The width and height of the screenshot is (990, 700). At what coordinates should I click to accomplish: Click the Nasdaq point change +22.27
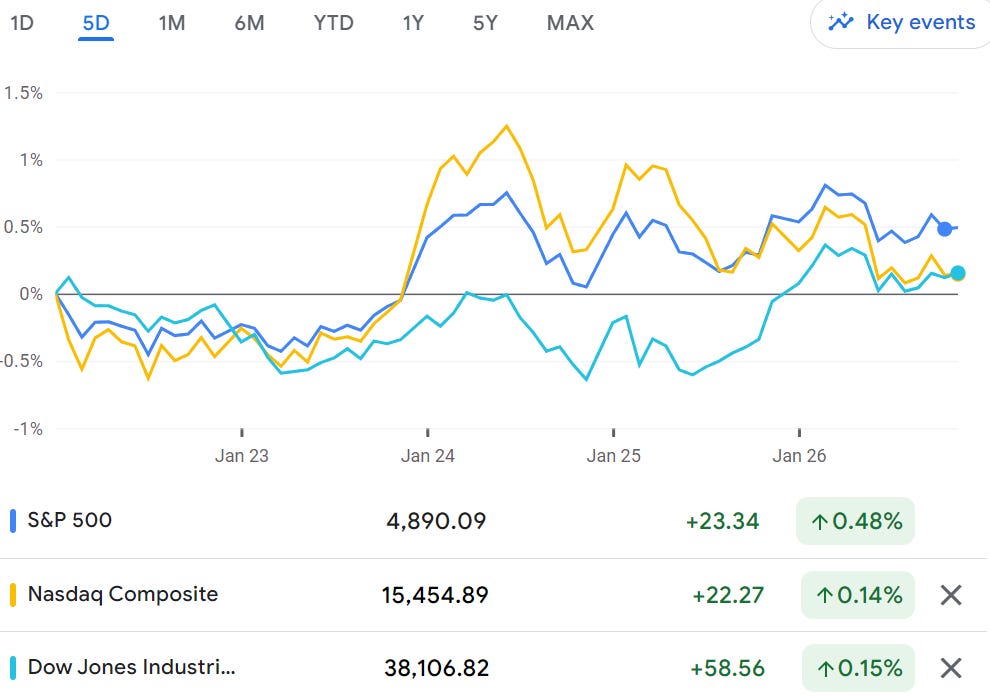tap(728, 595)
